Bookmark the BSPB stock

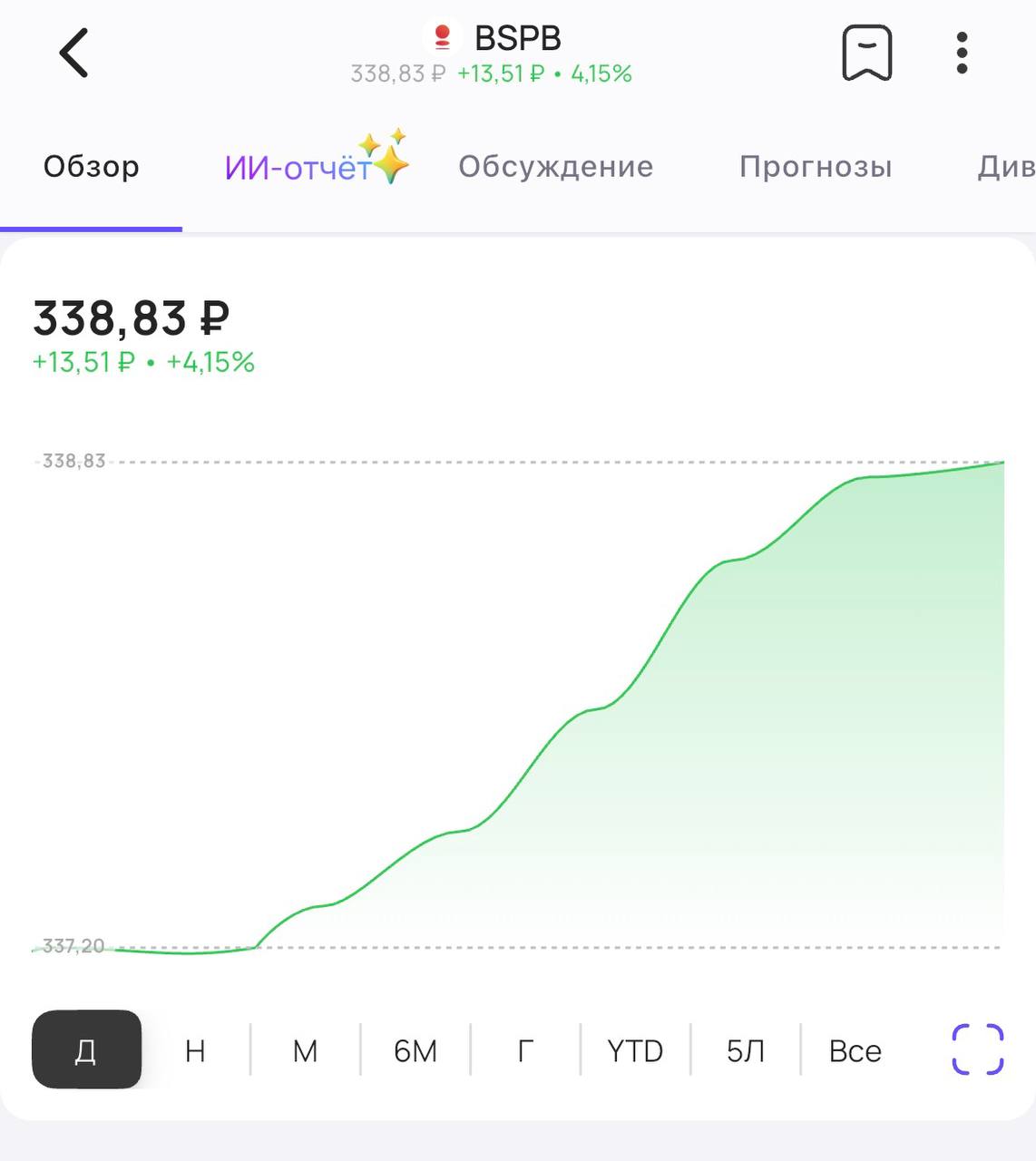(x=866, y=53)
